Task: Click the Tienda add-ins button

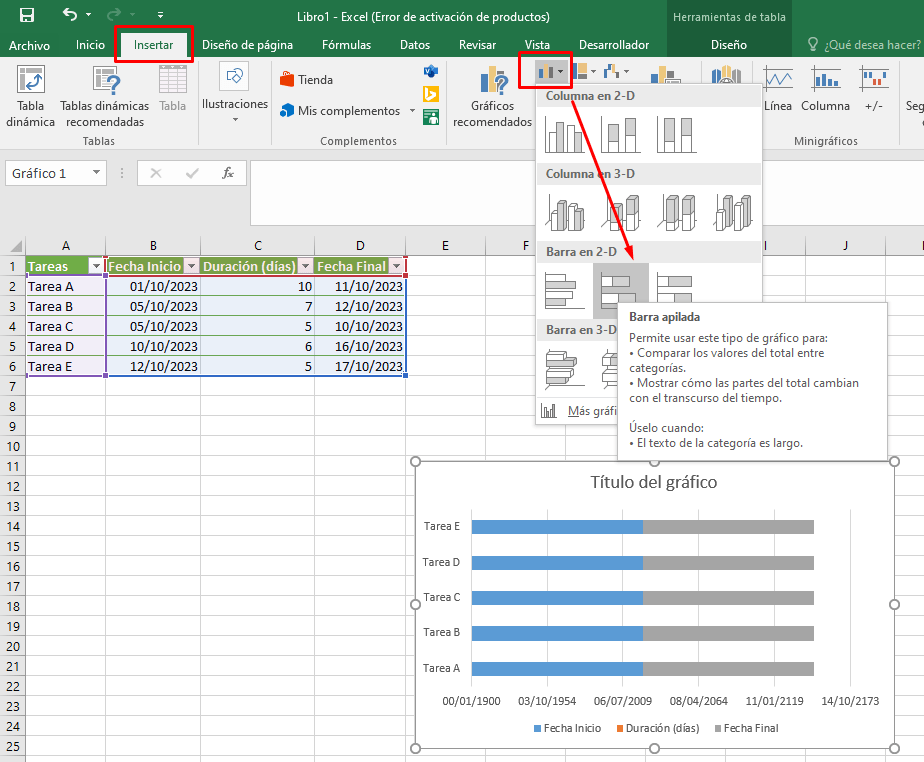Action: [x=306, y=80]
